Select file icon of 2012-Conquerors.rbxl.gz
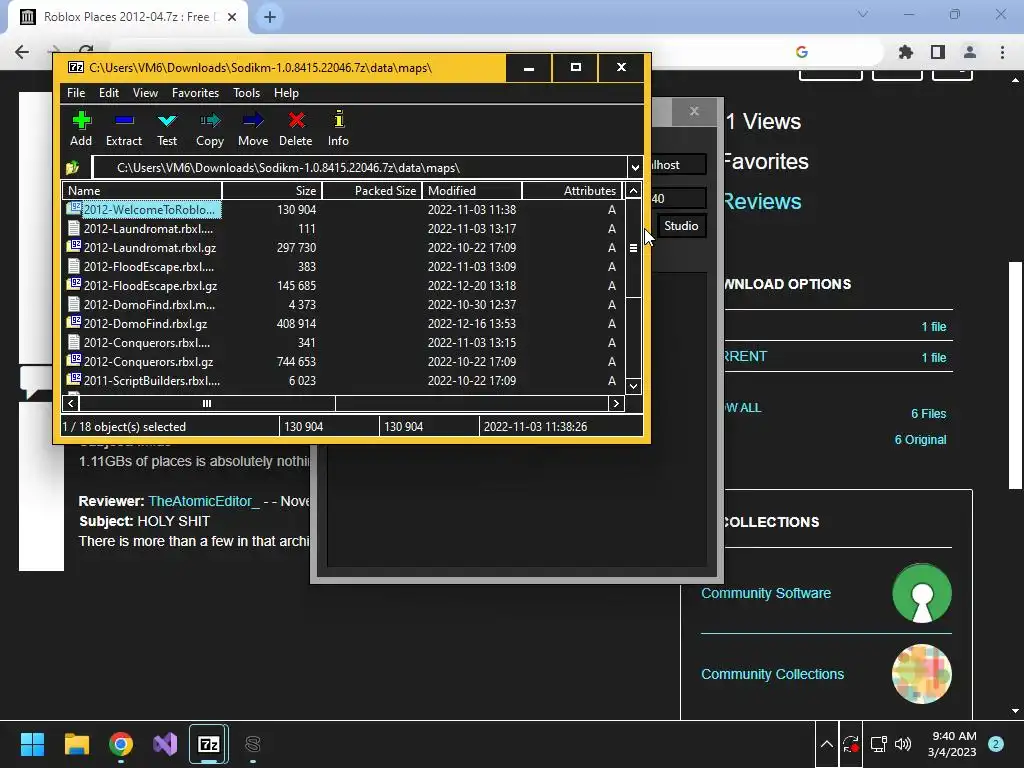 click(x=74, y=361)
